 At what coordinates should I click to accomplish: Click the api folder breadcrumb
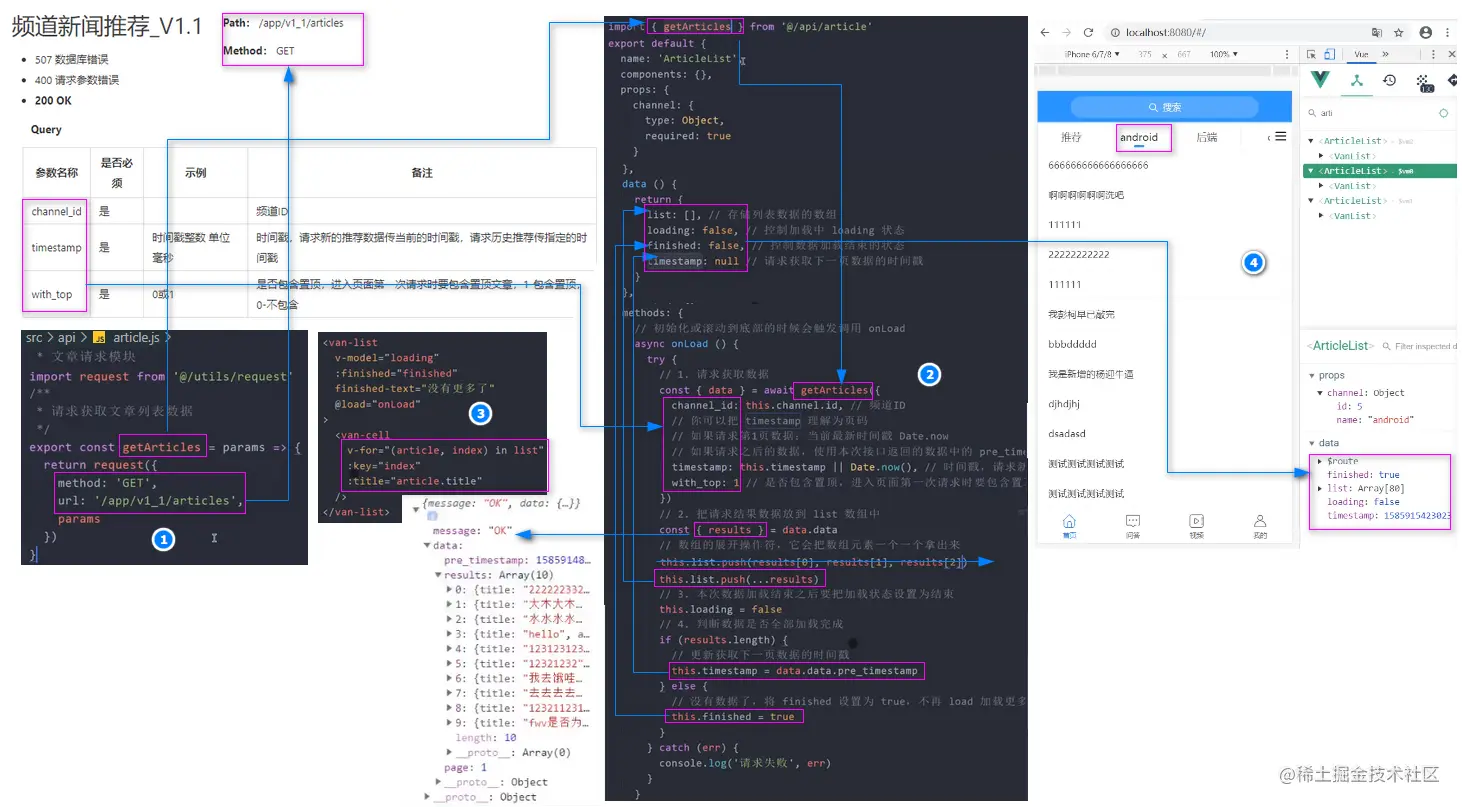pos(66,338)
